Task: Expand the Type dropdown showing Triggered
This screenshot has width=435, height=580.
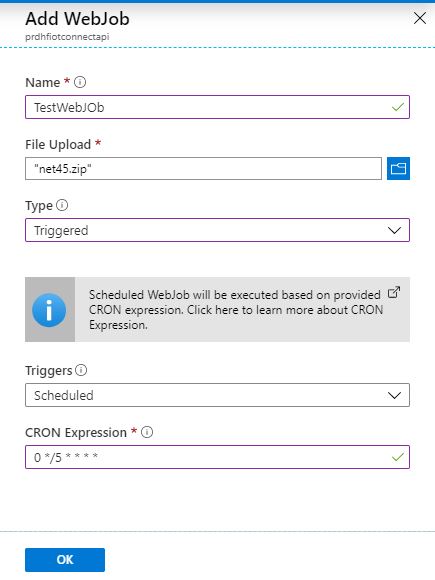Action: coord(218,230)
